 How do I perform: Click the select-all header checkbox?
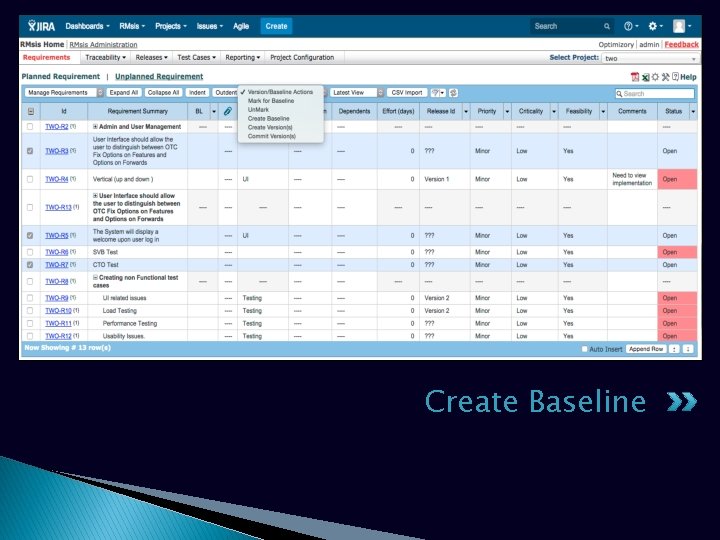click(31, 111)
